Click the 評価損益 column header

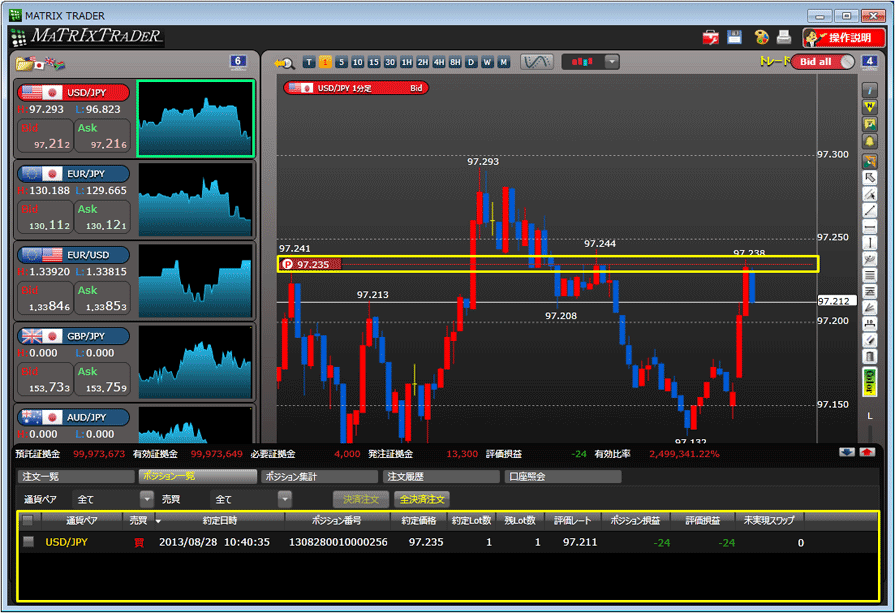(x=702, y=521)
